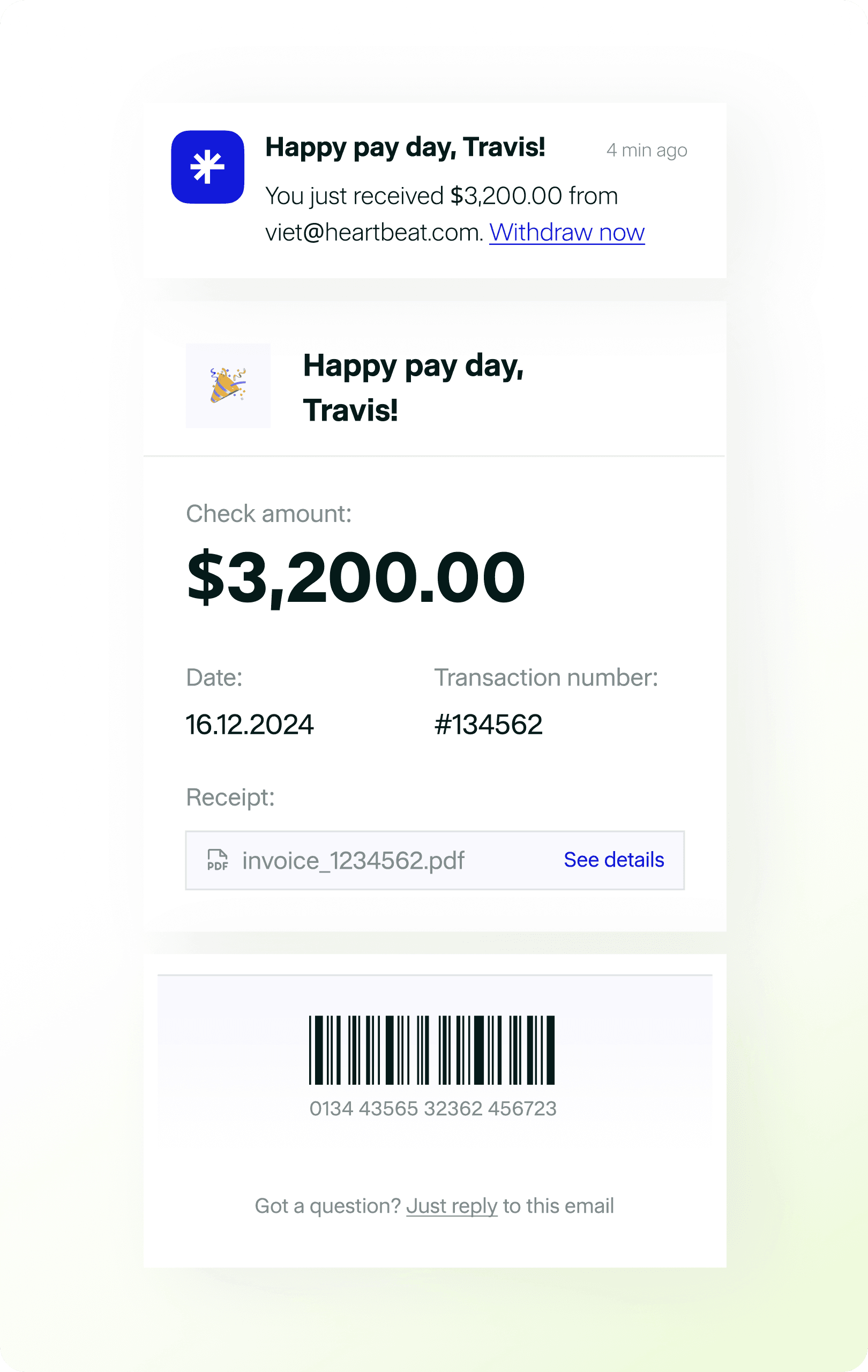Click the large Happy pay day, Travis! heading
The height and width of the screenshot is (1372, 868).
click(413, 387)
